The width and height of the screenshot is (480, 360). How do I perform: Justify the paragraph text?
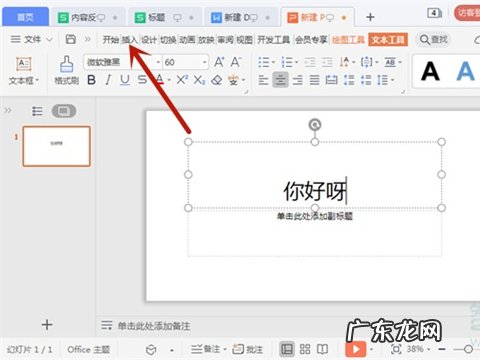pos(314,80)
